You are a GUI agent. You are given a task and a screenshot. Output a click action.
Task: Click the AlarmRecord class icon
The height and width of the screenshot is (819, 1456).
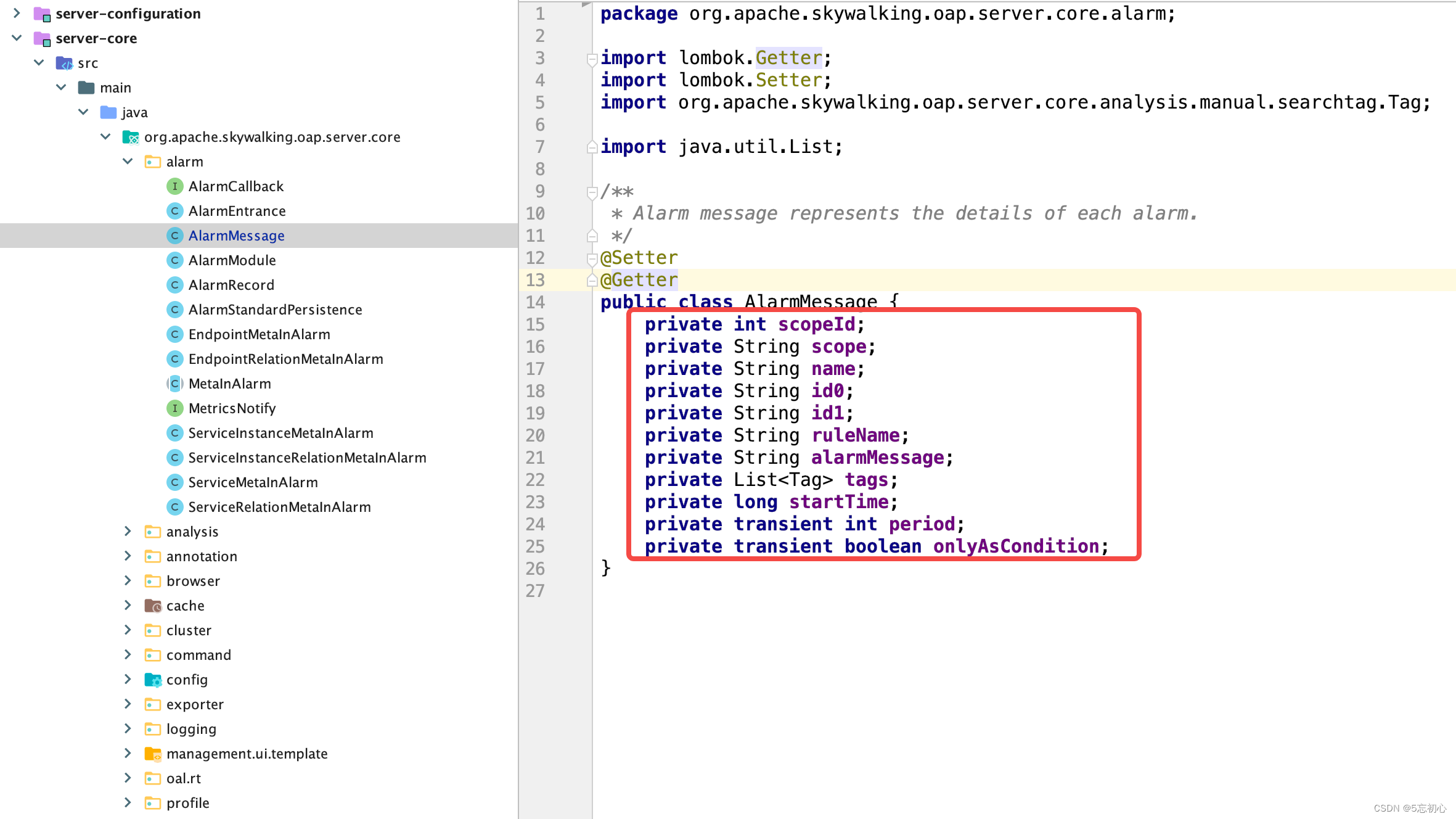point(176,284)
